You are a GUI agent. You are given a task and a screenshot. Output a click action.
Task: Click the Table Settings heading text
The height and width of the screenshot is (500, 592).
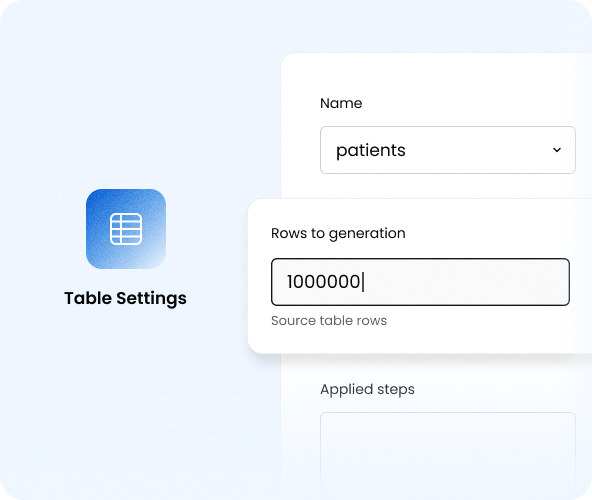(125, 298)
